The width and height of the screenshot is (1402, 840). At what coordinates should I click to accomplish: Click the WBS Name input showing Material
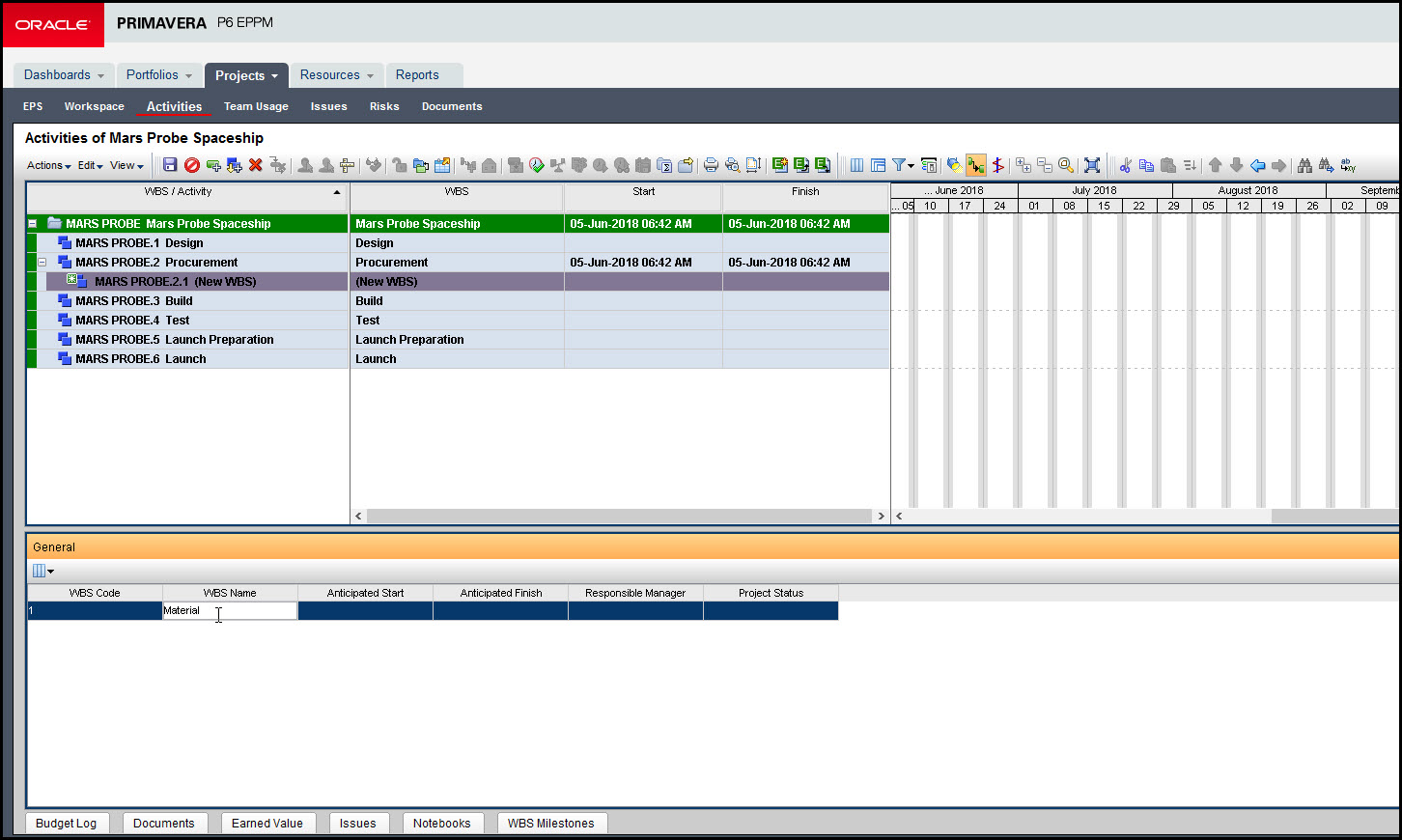pyautogui.click(x=229, y=610)
